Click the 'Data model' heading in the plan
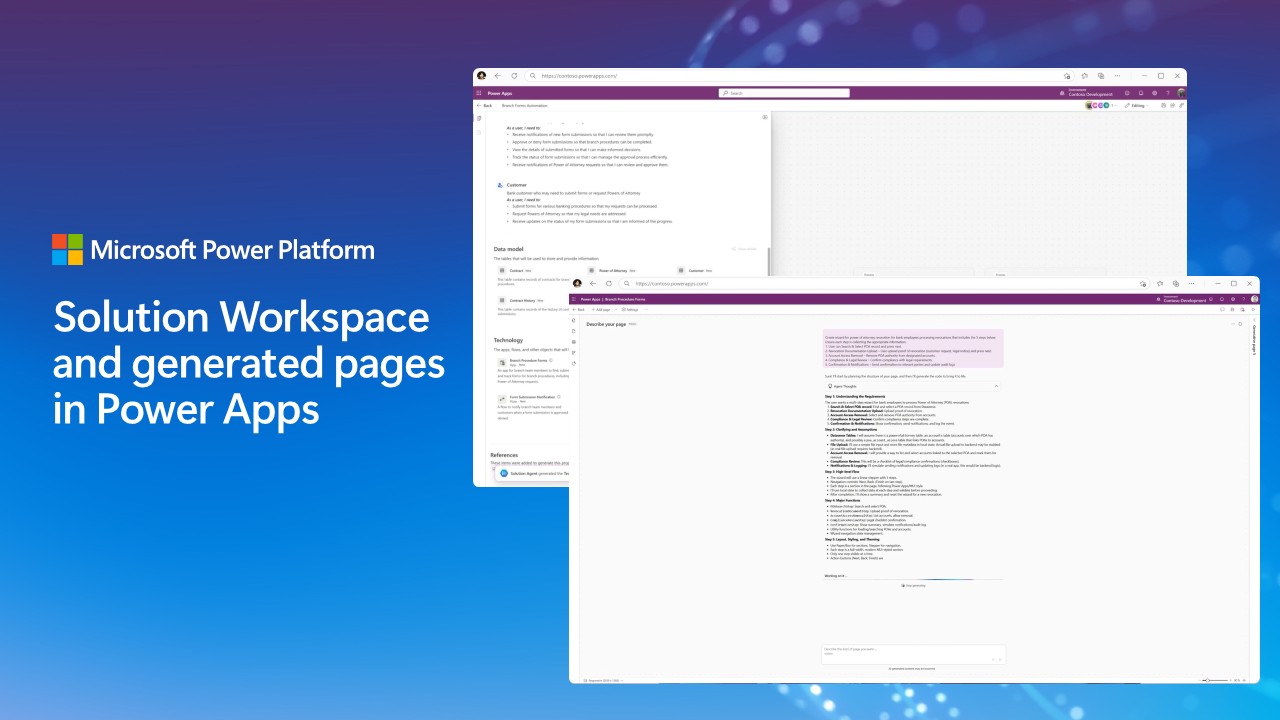 point(510,249)
